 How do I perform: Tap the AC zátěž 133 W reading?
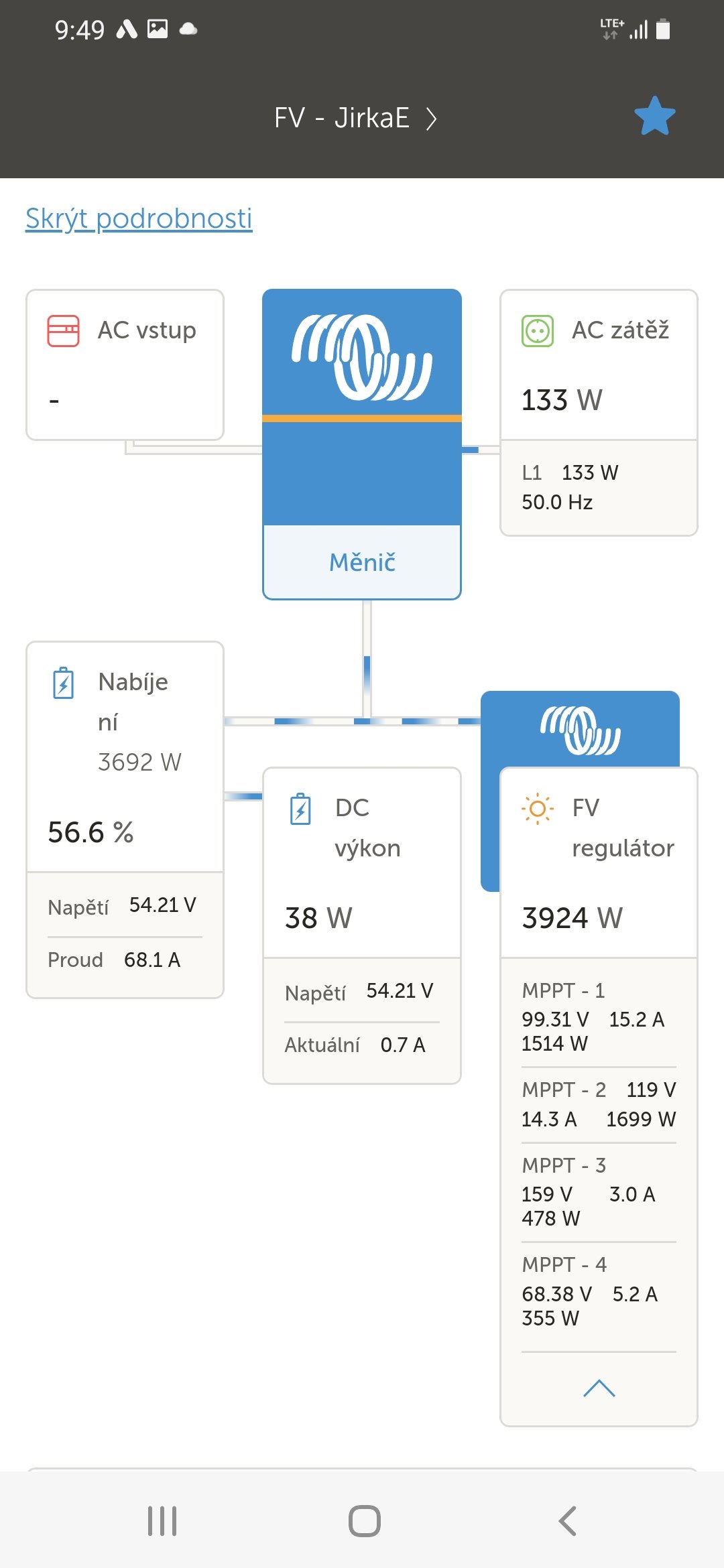[x=562, y=400]
